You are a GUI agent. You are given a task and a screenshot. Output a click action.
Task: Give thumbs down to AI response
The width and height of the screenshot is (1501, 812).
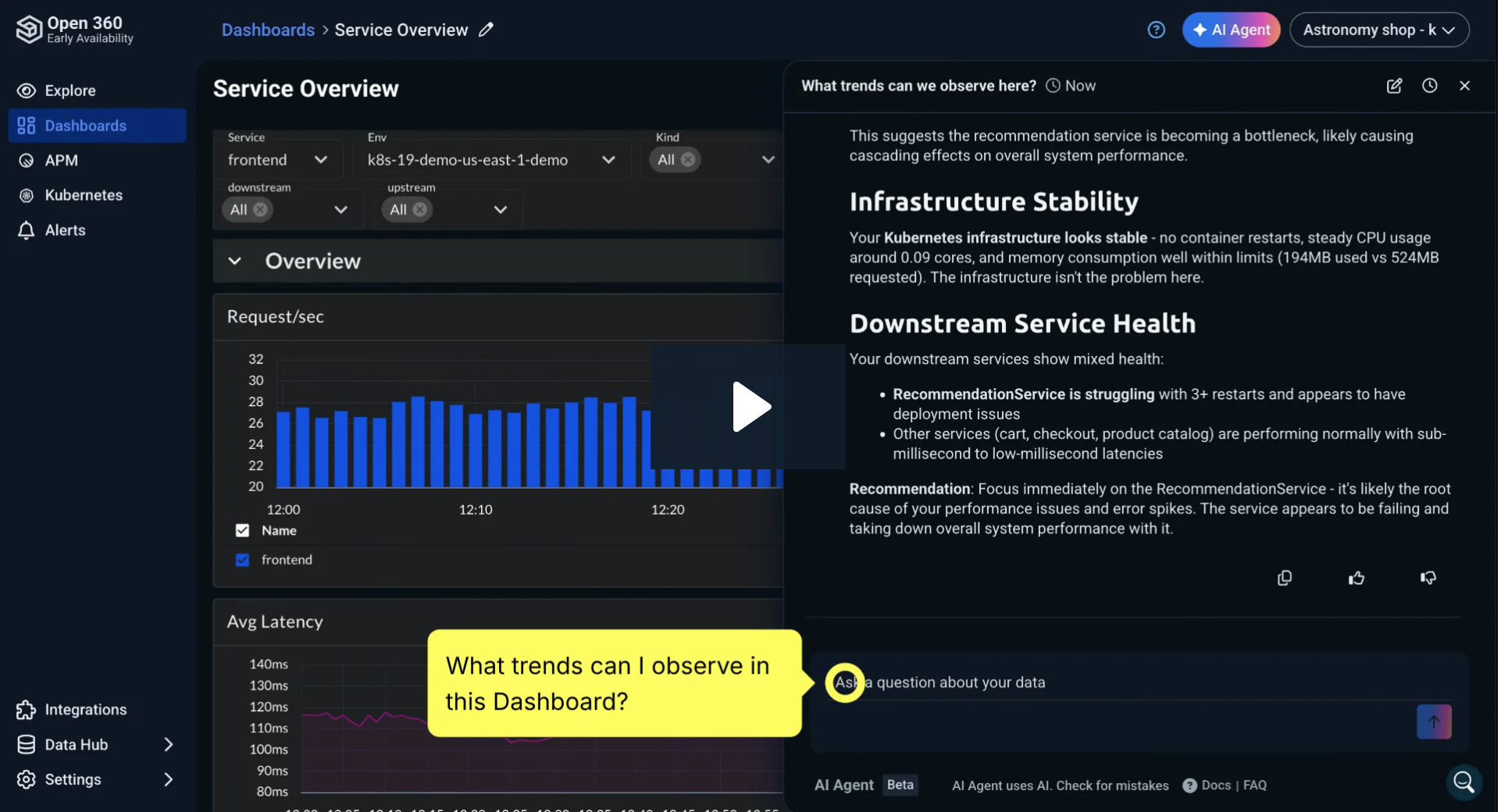pyautogui.click(x=1428, y=578)
